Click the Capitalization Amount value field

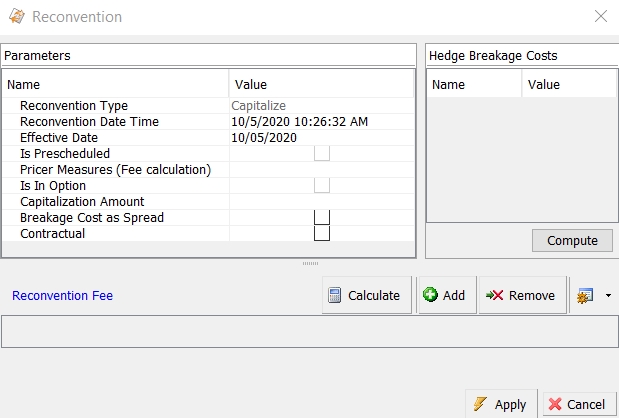(322, 202)
